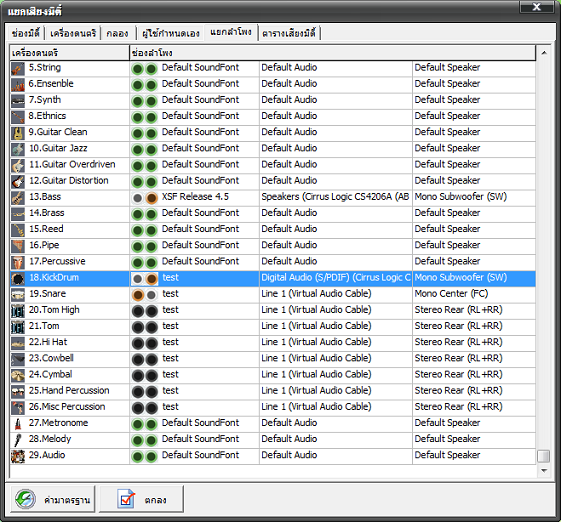Open audio device cell for 18.KickDrum

pyautogui.click(x=336, y=278)
